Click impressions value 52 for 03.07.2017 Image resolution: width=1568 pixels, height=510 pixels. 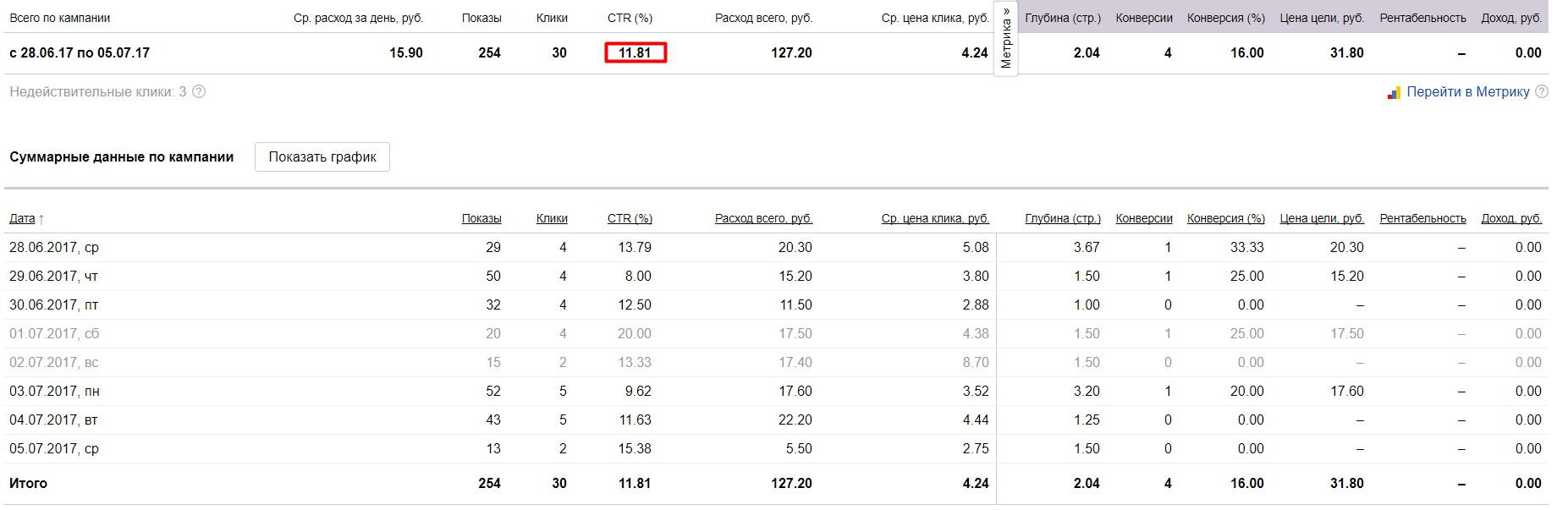(x=493, y=391)
